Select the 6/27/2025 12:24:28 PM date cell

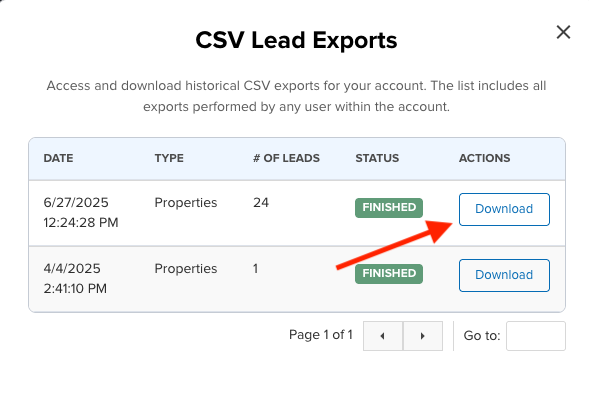point(81,213)
